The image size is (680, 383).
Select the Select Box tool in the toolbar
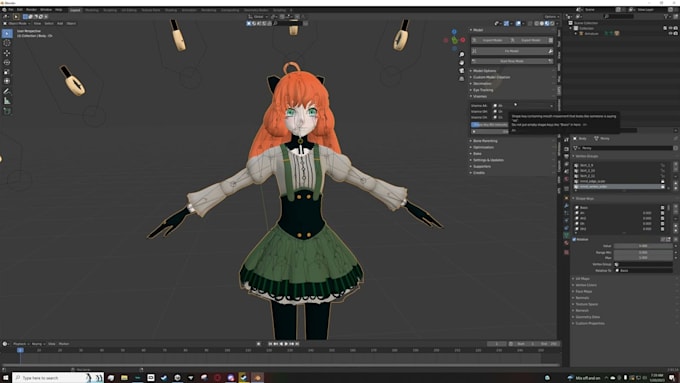click(x=7, y=33)
